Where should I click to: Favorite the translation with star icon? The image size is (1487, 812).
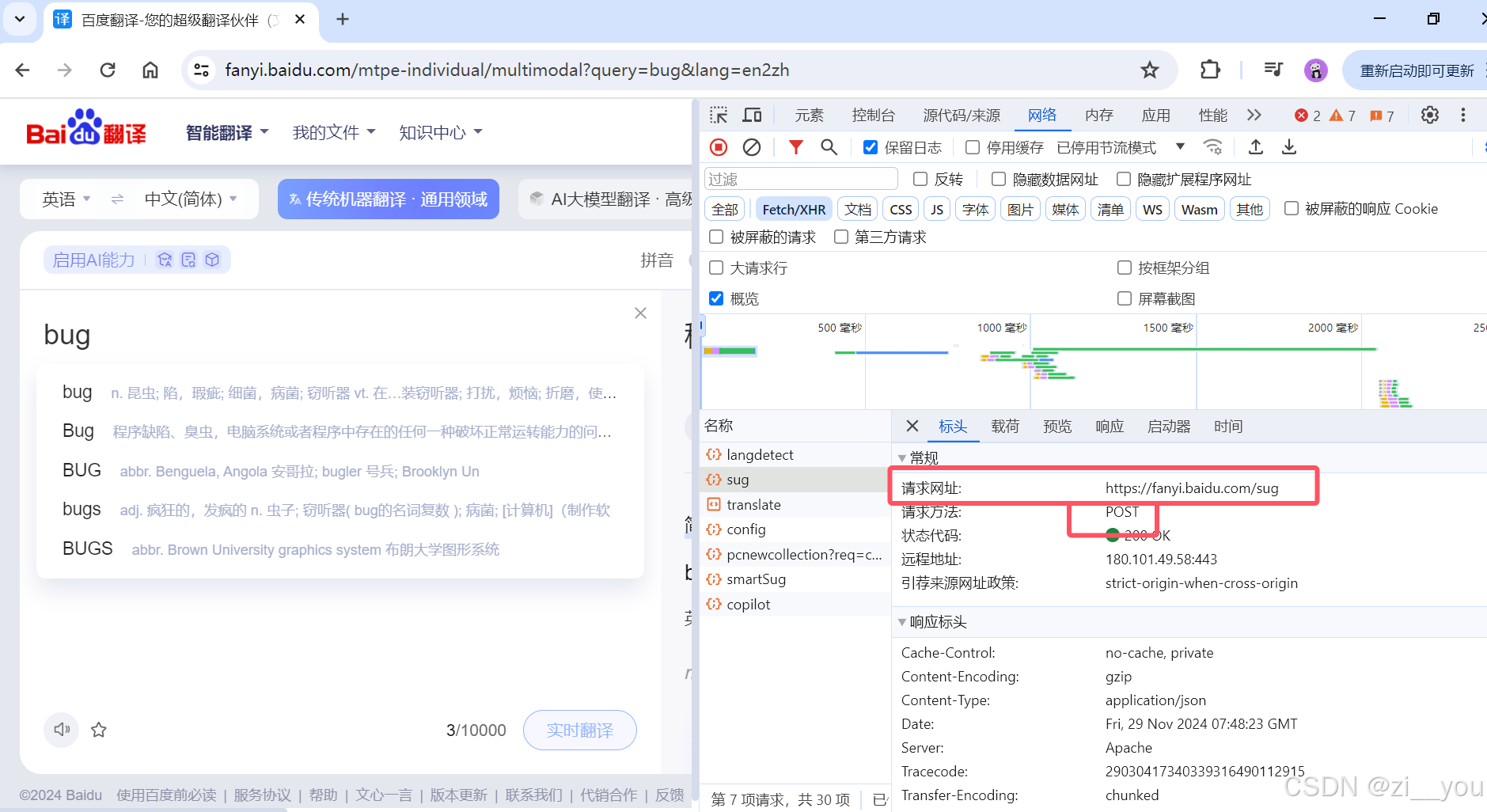[99, 730]
